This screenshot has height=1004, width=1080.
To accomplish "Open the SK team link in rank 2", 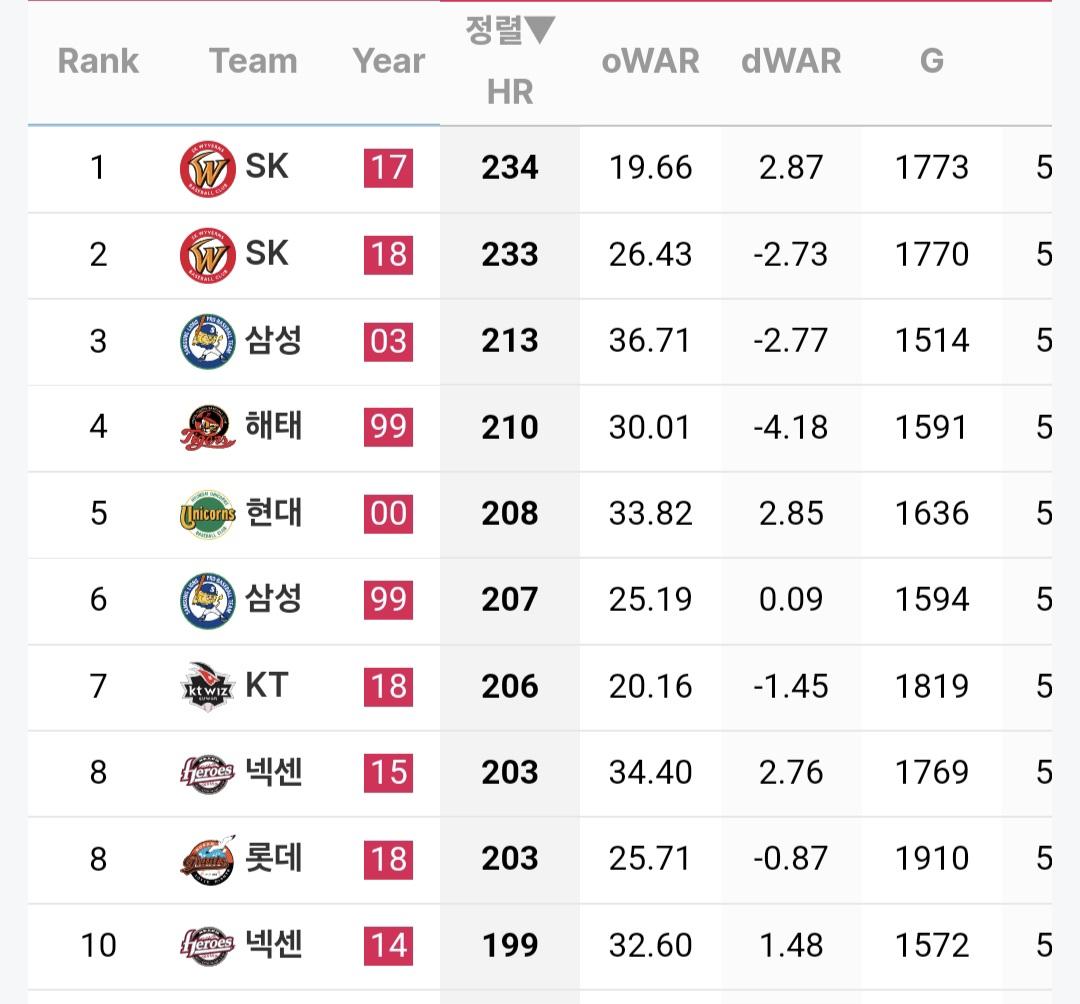I will 267,254.
